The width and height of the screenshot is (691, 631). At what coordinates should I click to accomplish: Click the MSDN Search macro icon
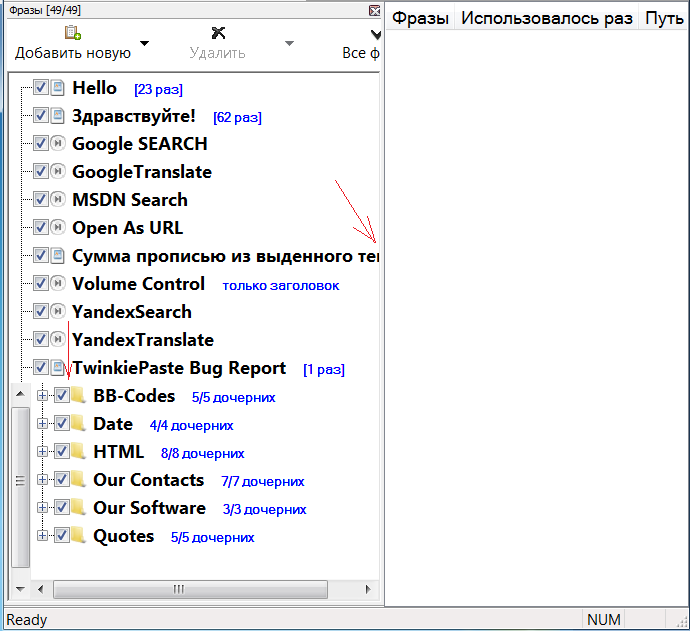57,200
